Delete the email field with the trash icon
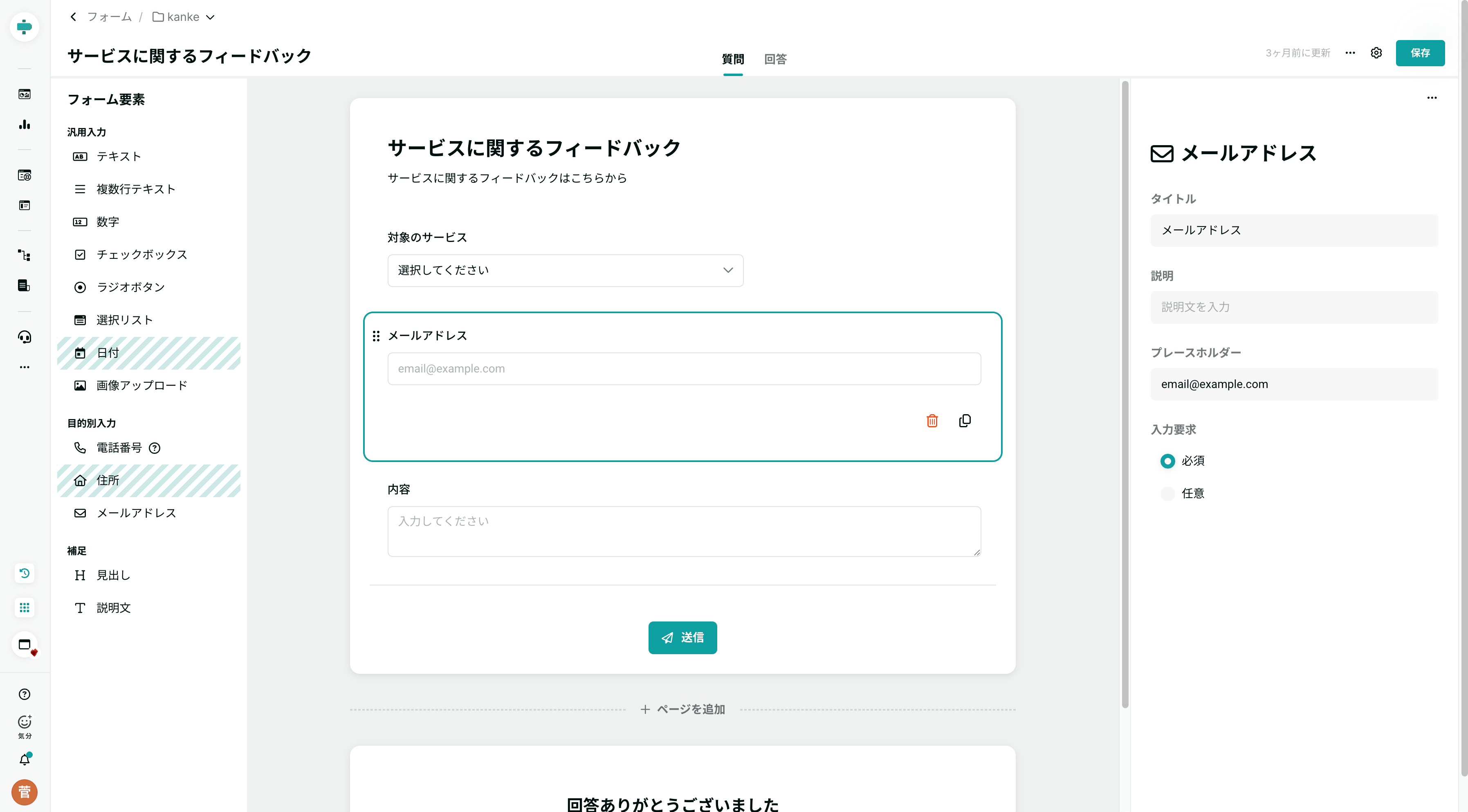 [x=932, y=421]
